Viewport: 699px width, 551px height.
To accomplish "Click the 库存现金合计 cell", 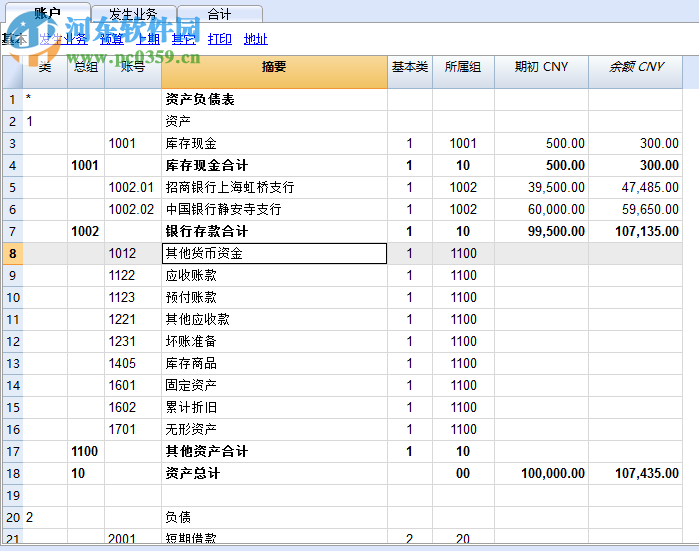I will point(274,165).
